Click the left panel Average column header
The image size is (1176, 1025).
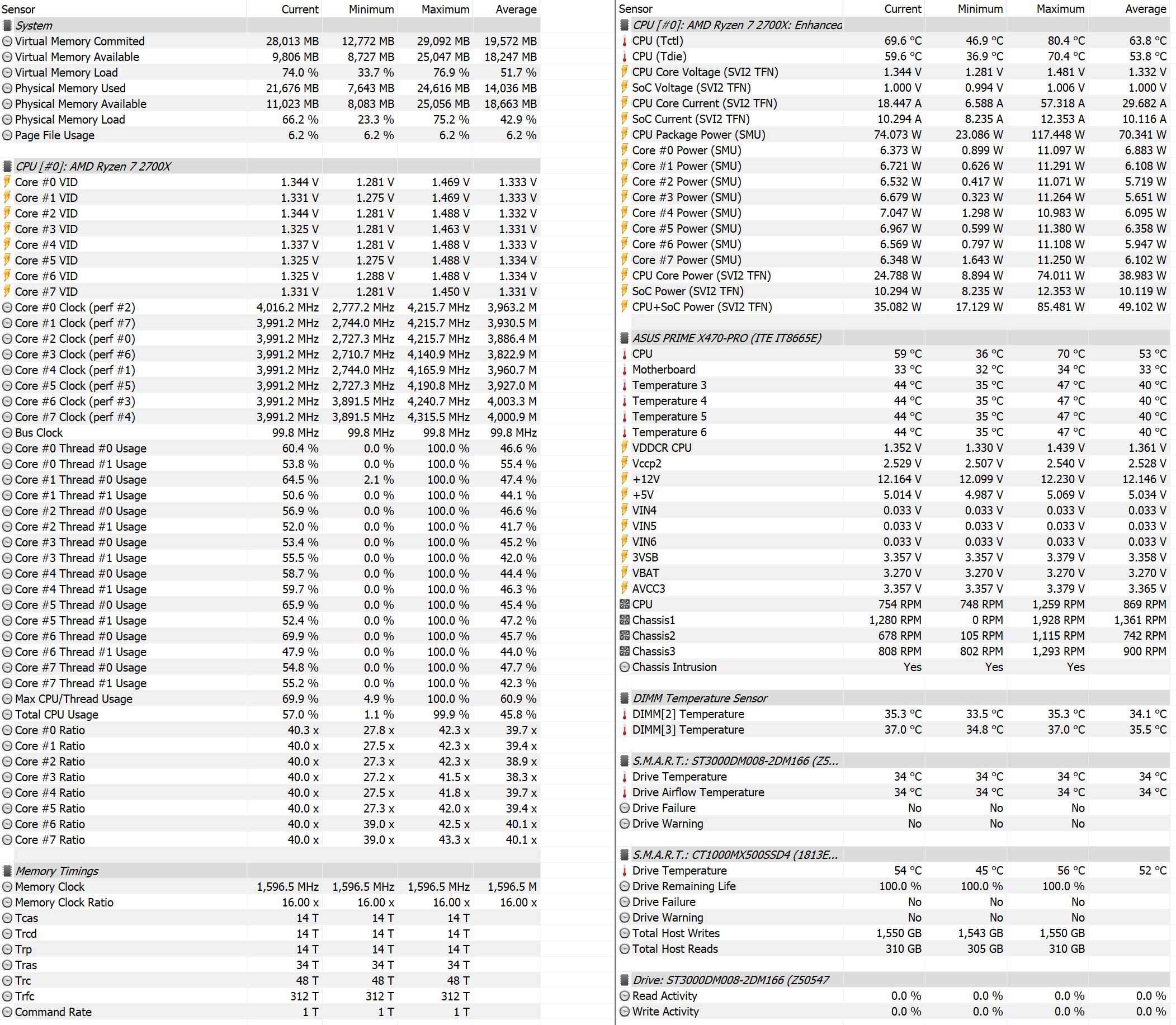click(516, 9)
